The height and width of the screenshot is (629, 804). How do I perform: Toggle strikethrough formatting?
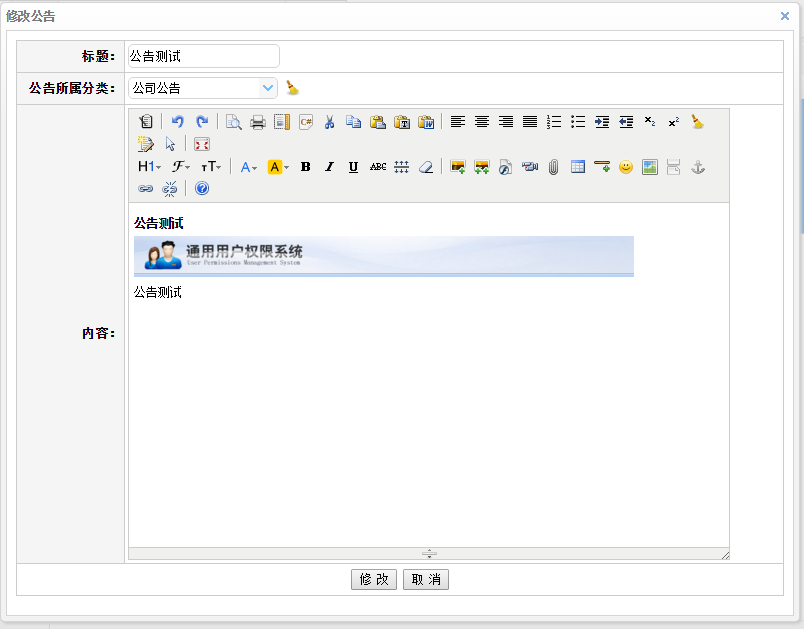pos(378,167)
